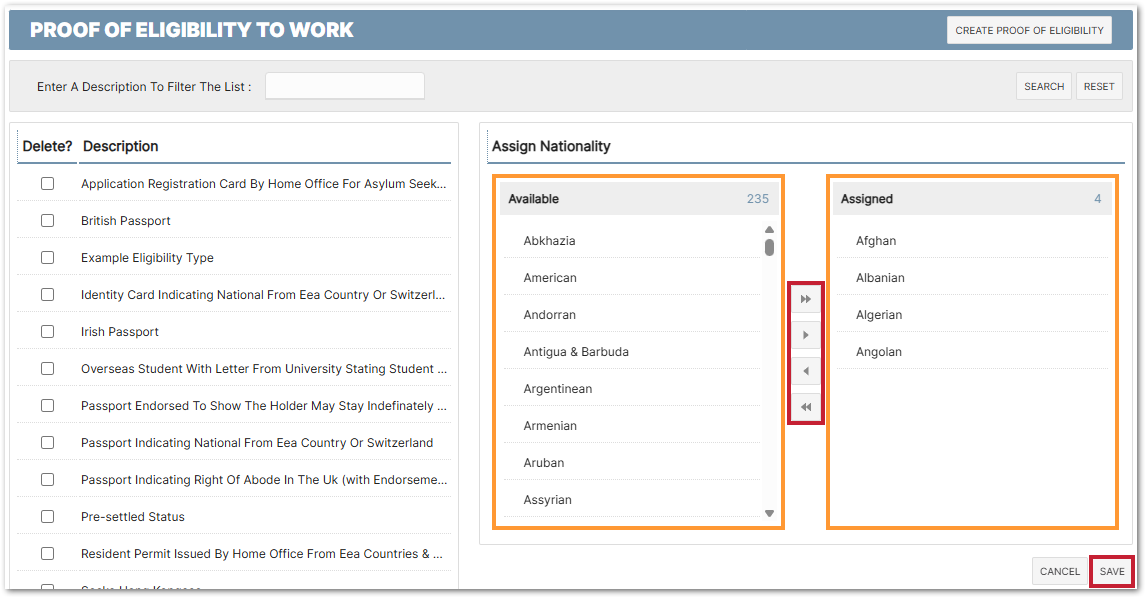
Task: Focus the description filter text field
Action: pos(344,87)
